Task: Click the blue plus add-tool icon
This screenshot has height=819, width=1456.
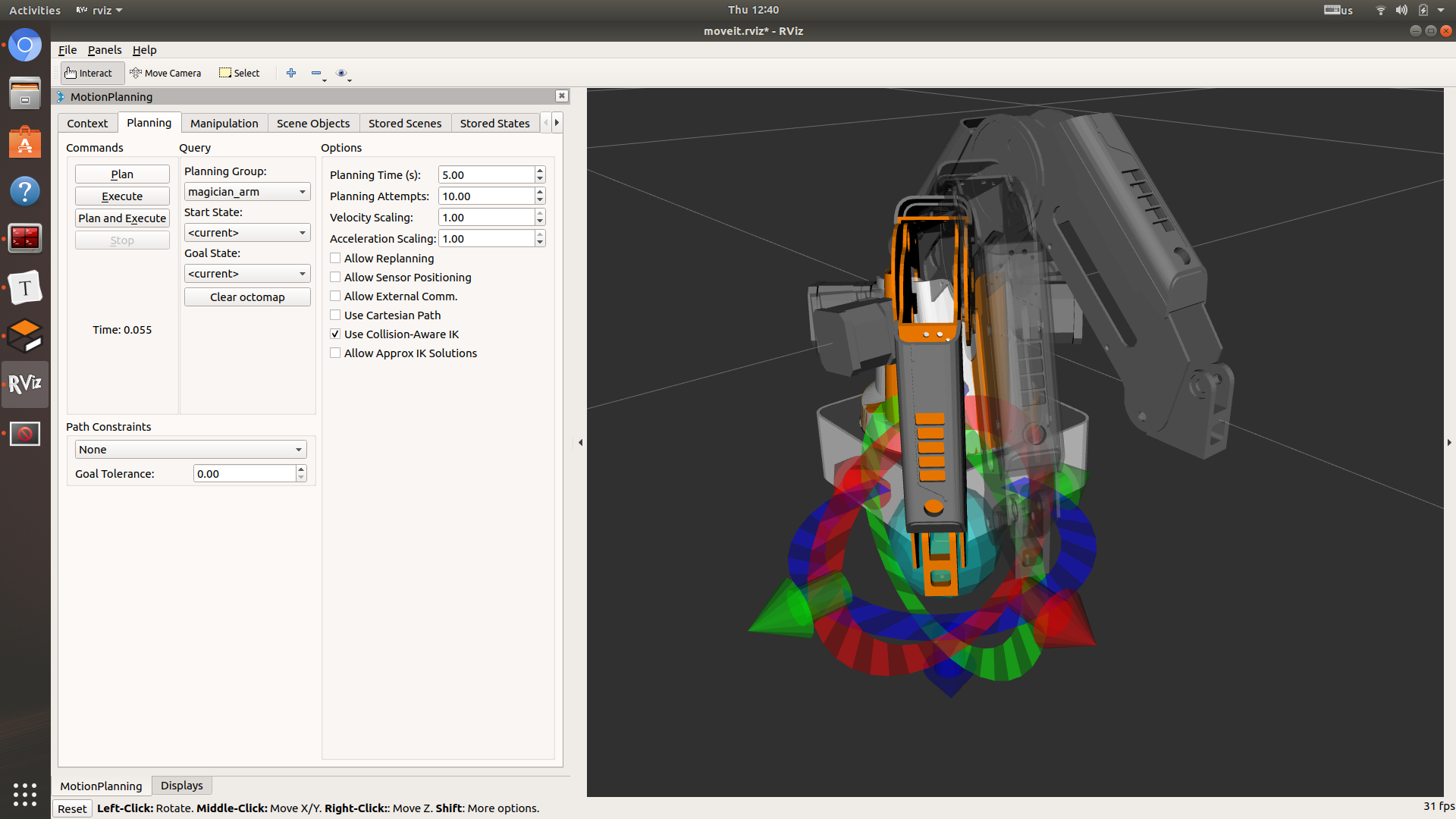Action: [x=291, y=73]
